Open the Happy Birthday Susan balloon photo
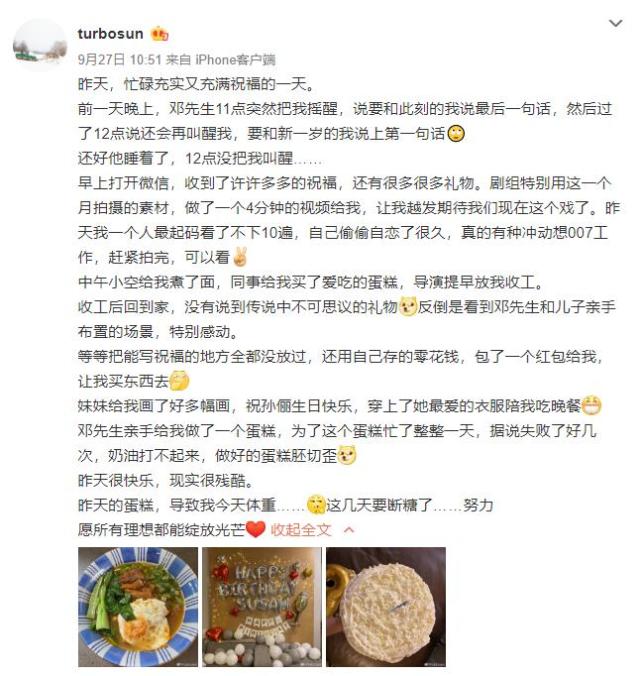 262,607
